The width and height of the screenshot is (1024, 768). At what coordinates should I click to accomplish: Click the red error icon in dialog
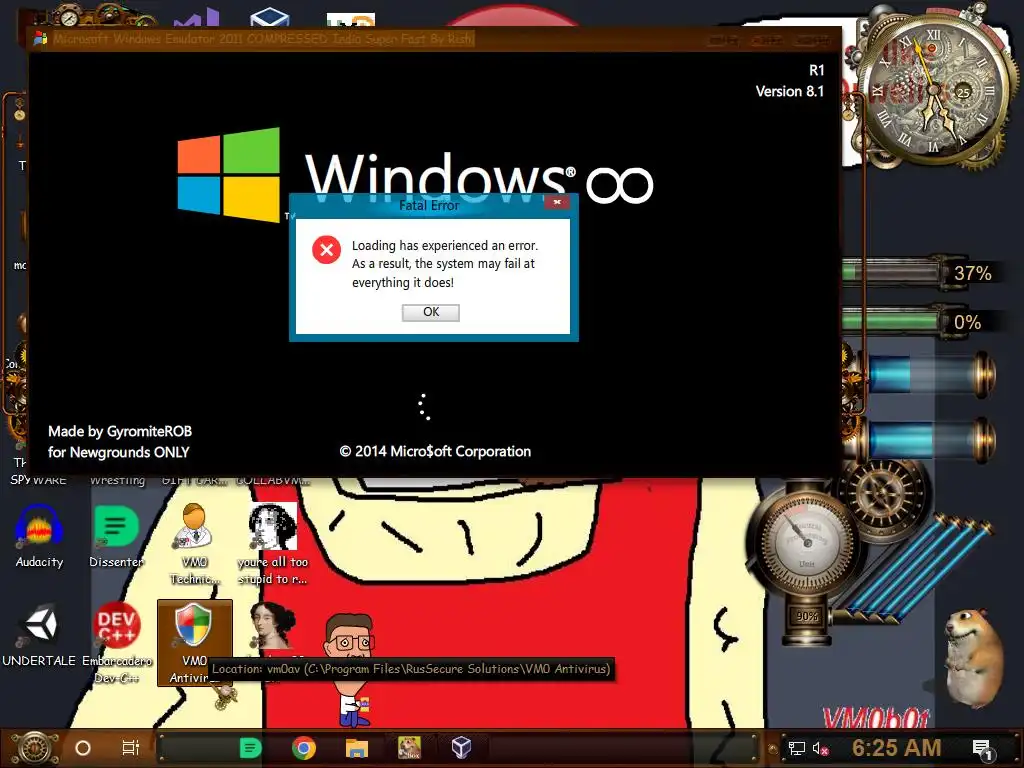coord(327,249)
